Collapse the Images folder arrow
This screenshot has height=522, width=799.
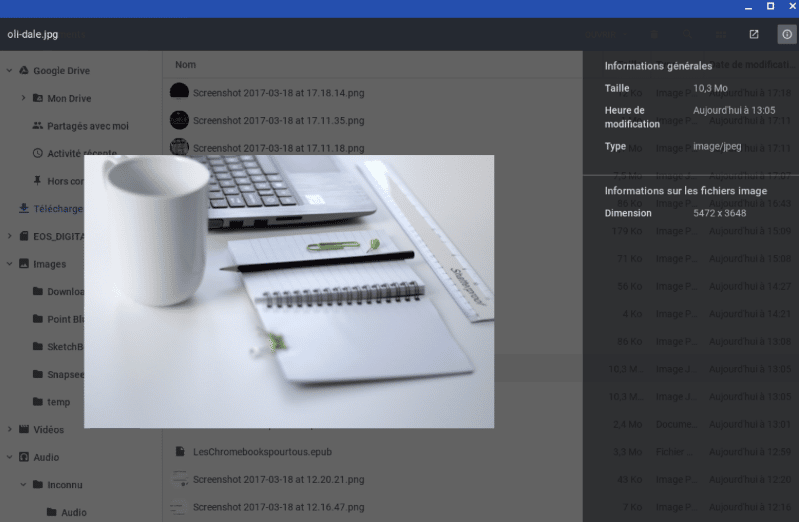pyautogui.click(x=9, y=264)
